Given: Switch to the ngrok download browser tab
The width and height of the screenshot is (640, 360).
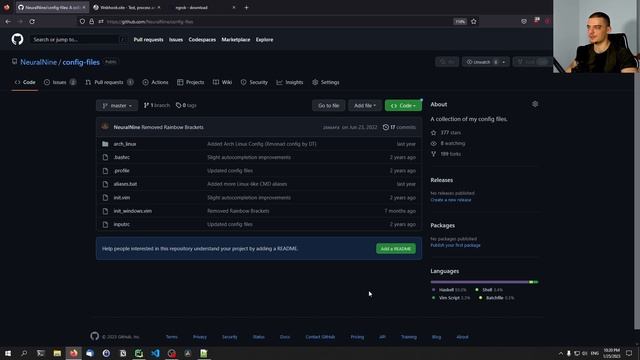Looking at the screenshot, I should [x=203, y=7].
